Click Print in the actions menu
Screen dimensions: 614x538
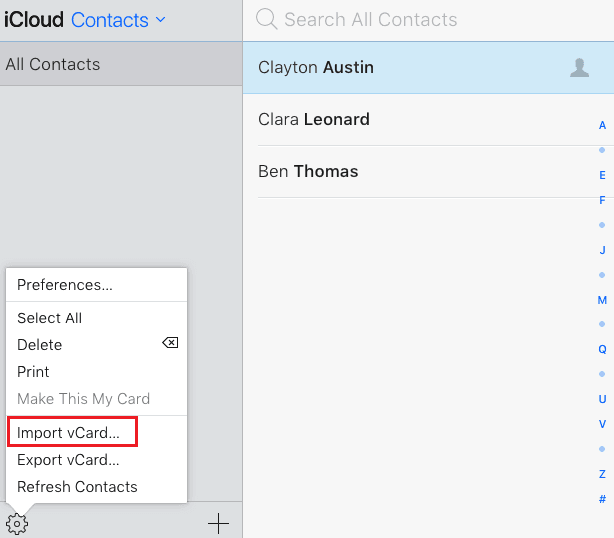tap(33, 371)
